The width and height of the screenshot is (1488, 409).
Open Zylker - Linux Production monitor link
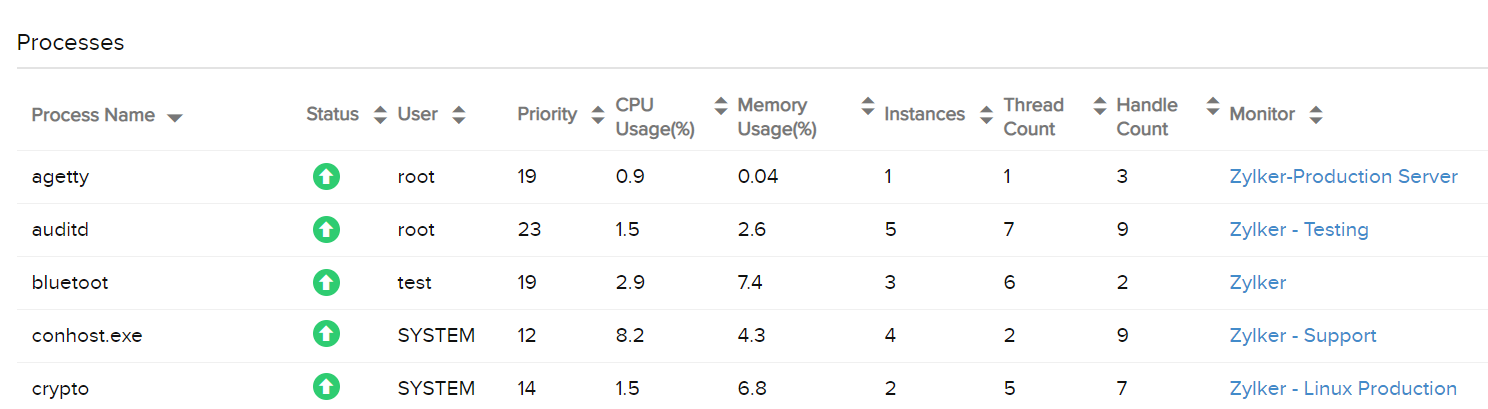1342,388
